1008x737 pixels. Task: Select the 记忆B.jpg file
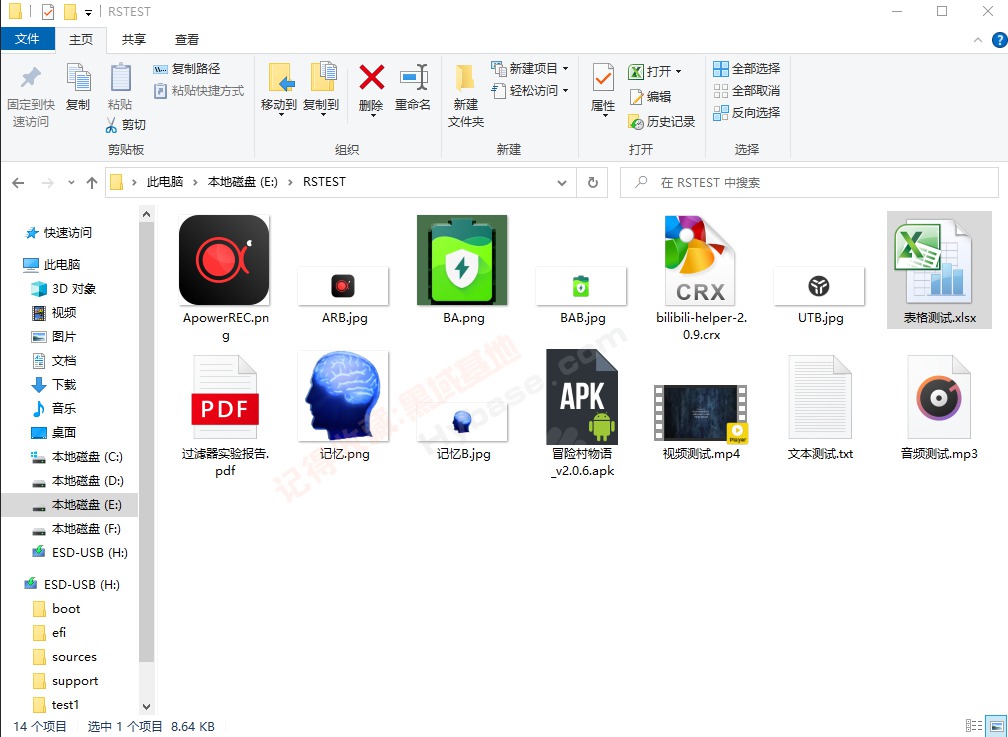(x=463, y=431)
